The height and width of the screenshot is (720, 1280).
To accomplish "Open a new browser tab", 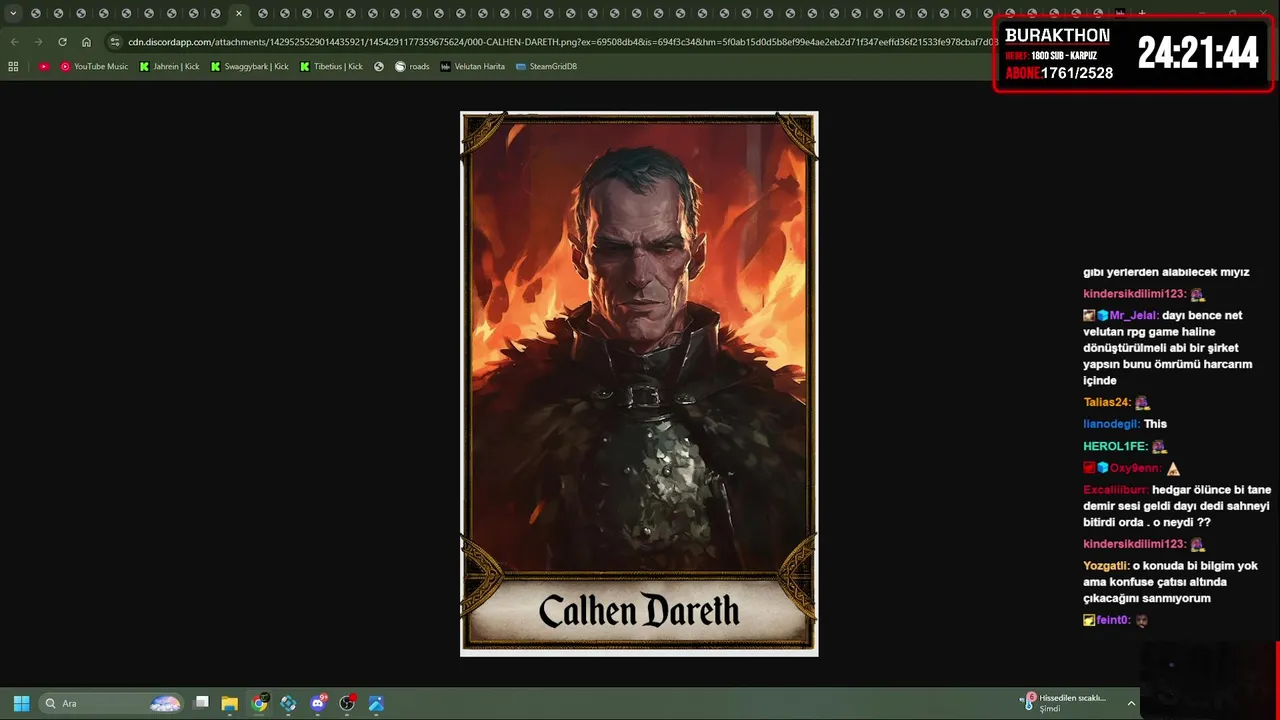I will [x=1142, y=14].
